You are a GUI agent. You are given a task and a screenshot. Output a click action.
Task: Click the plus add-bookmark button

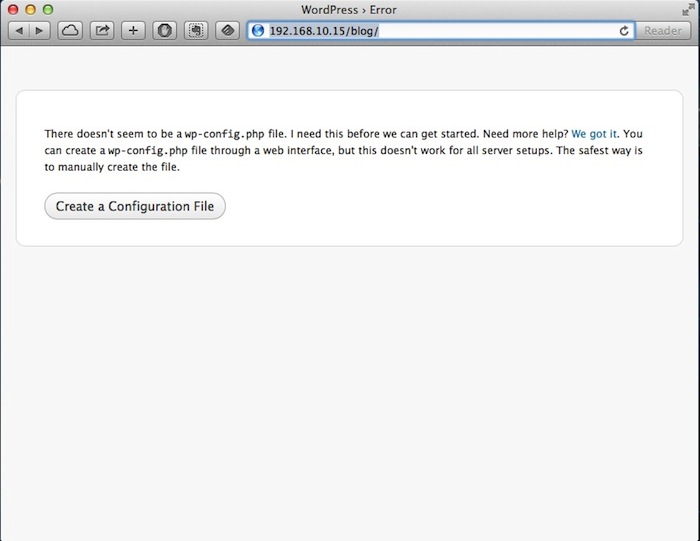click(x=134, y=31)
